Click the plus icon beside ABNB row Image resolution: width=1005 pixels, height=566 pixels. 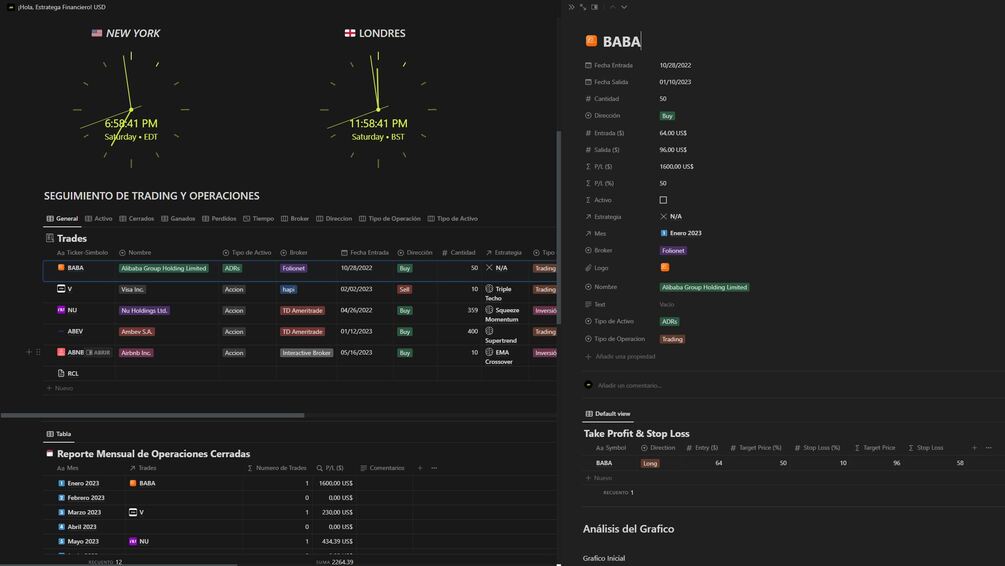pos(29,352)
